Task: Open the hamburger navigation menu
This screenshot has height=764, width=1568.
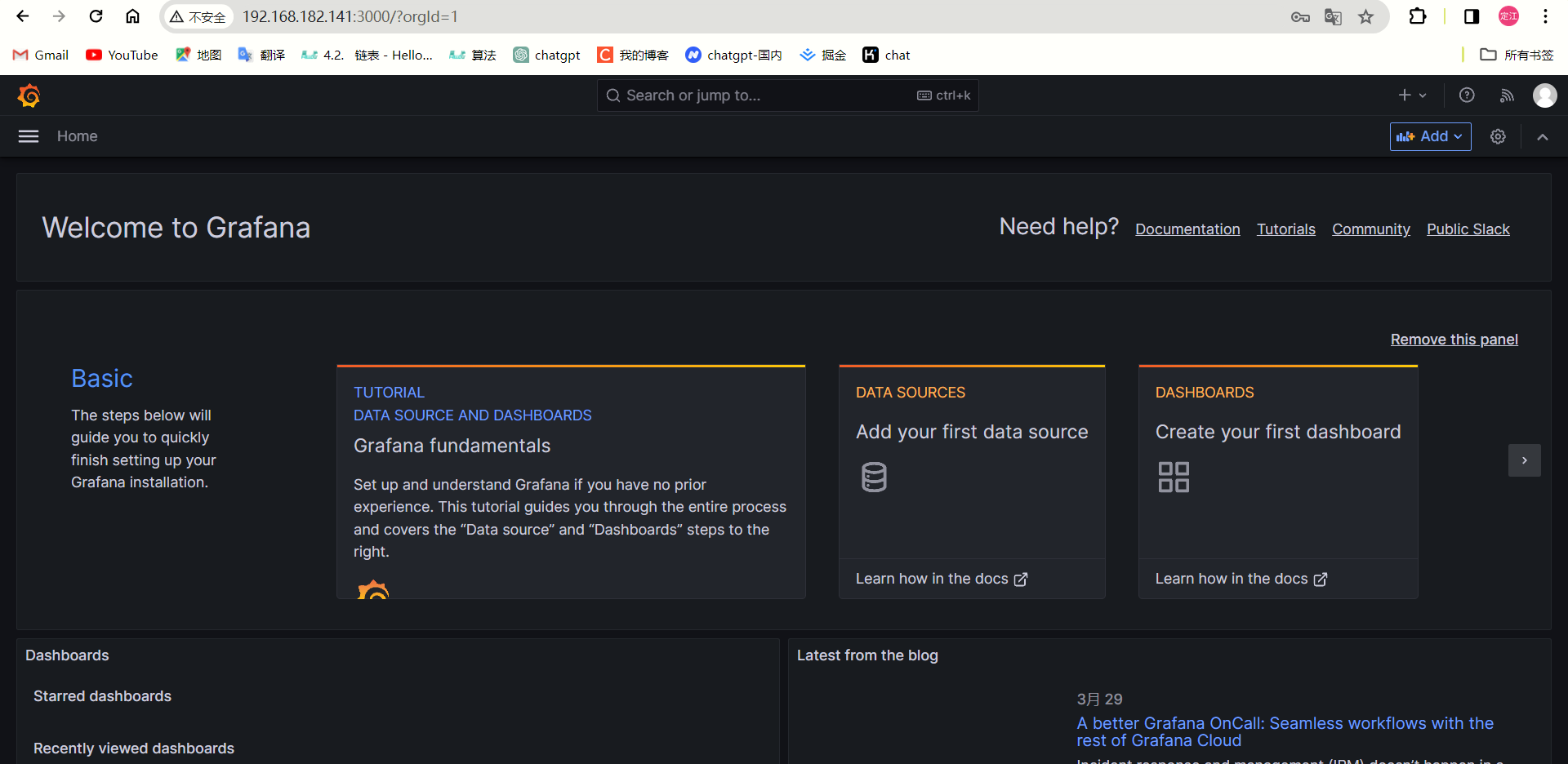Action: pos(29,136)
